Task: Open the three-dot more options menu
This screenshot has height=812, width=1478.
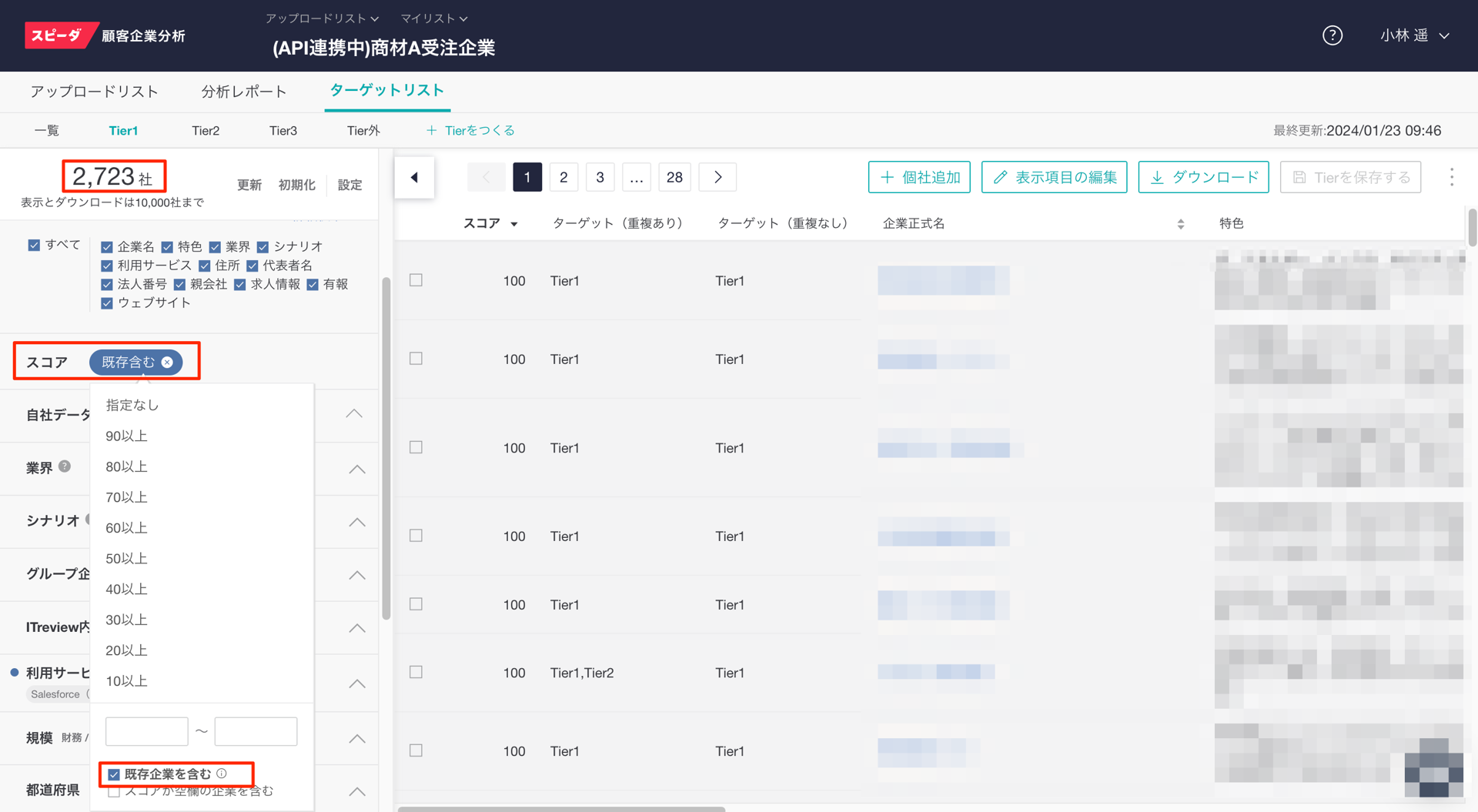Action: coord(1451,178)
